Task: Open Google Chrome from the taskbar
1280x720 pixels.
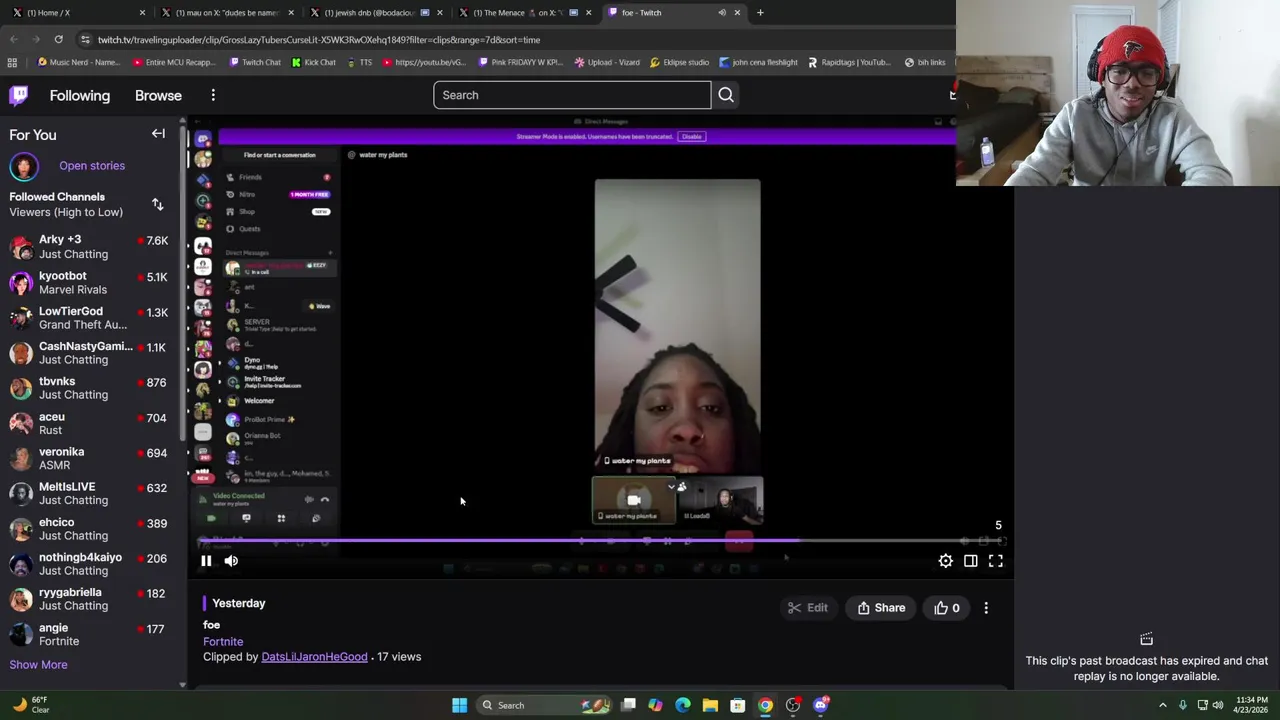Action: coord(765,705)
